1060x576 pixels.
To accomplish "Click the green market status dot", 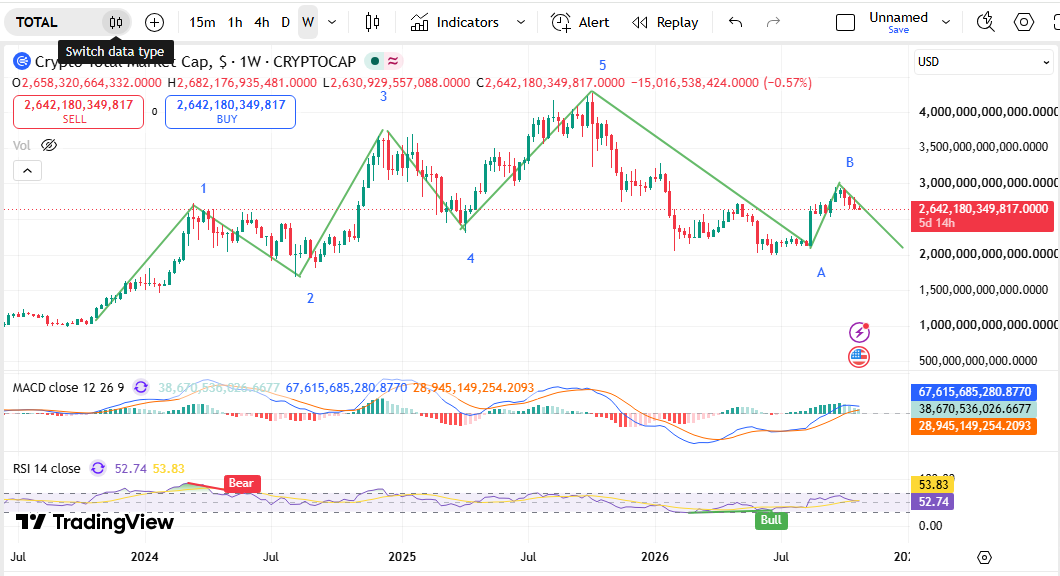I will (375, 62).
